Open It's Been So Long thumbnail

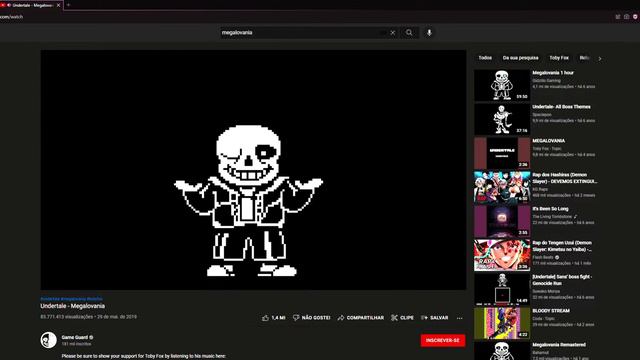tap(502, 221)
